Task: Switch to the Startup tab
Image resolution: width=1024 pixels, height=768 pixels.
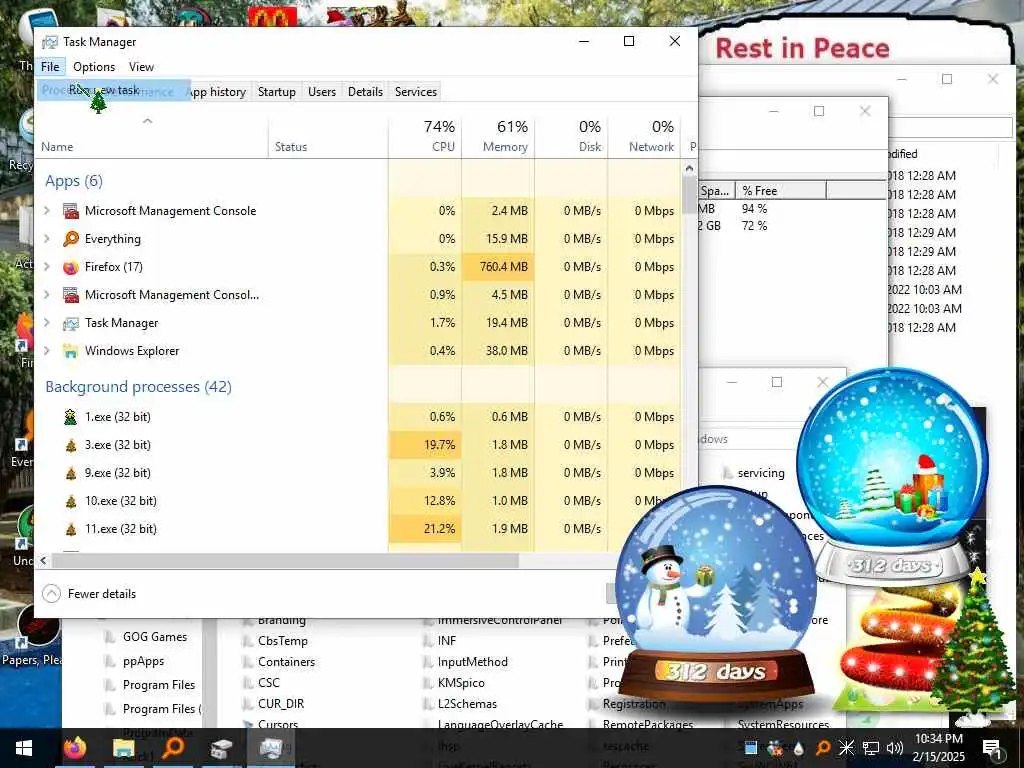Action: click(x=277, y=91)
